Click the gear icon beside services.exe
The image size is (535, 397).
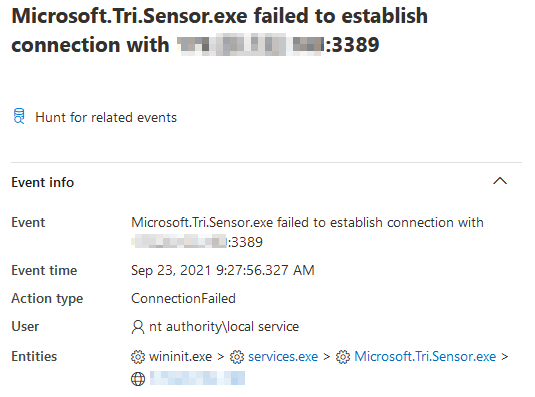tap(237, 357)
